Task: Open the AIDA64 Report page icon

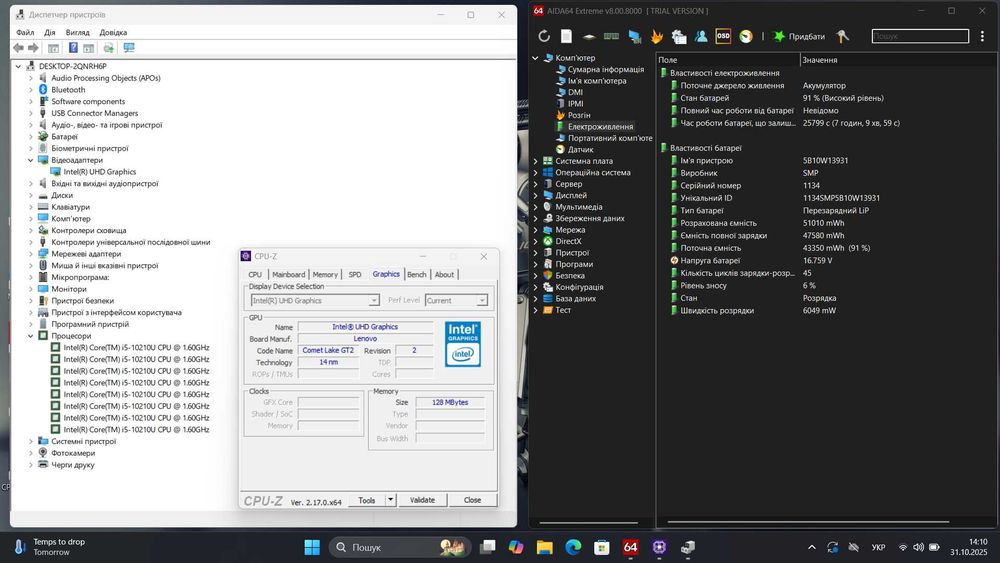Action: tap(566, 36)
